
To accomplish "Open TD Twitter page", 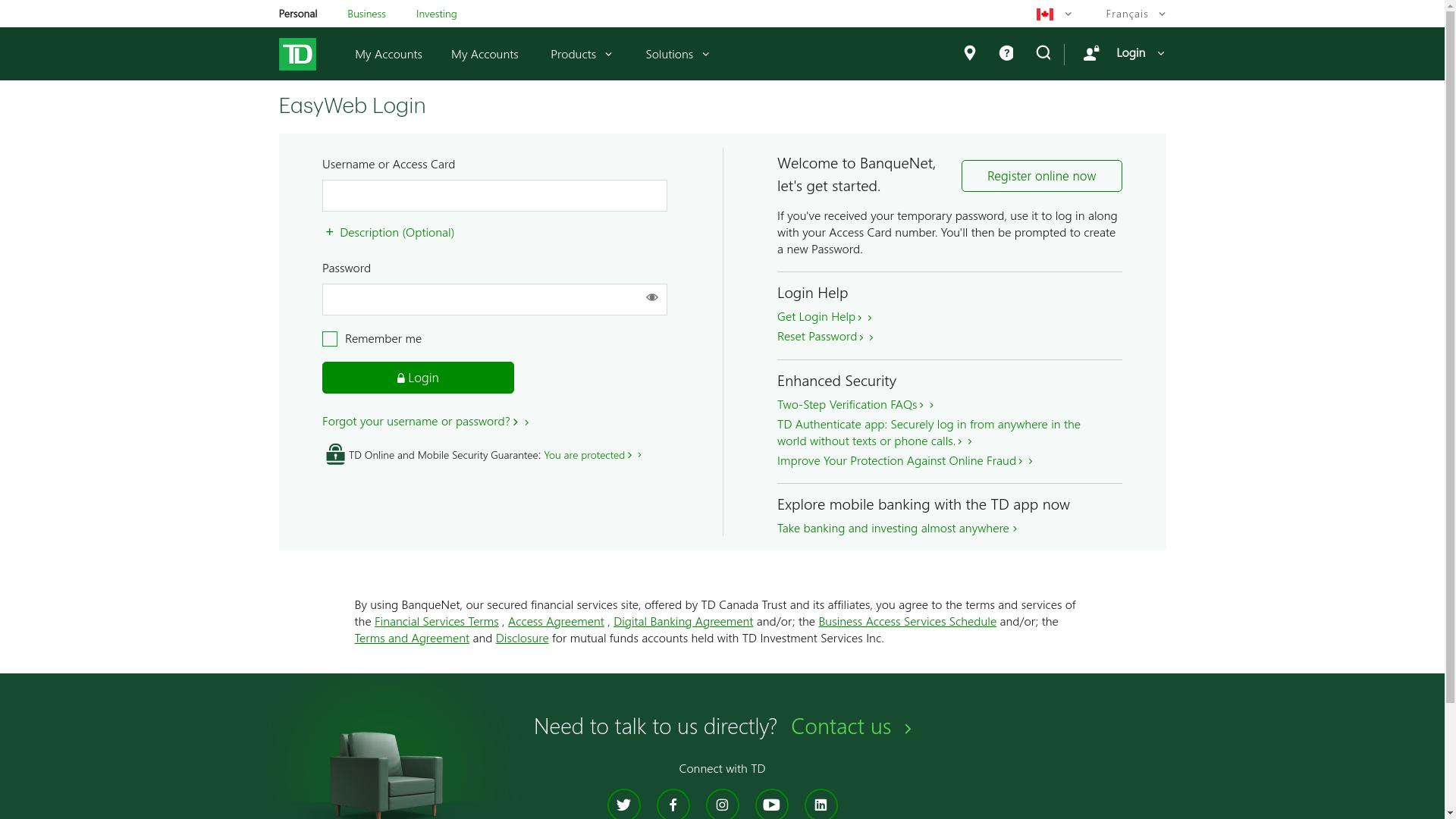I will click(624, 804).
